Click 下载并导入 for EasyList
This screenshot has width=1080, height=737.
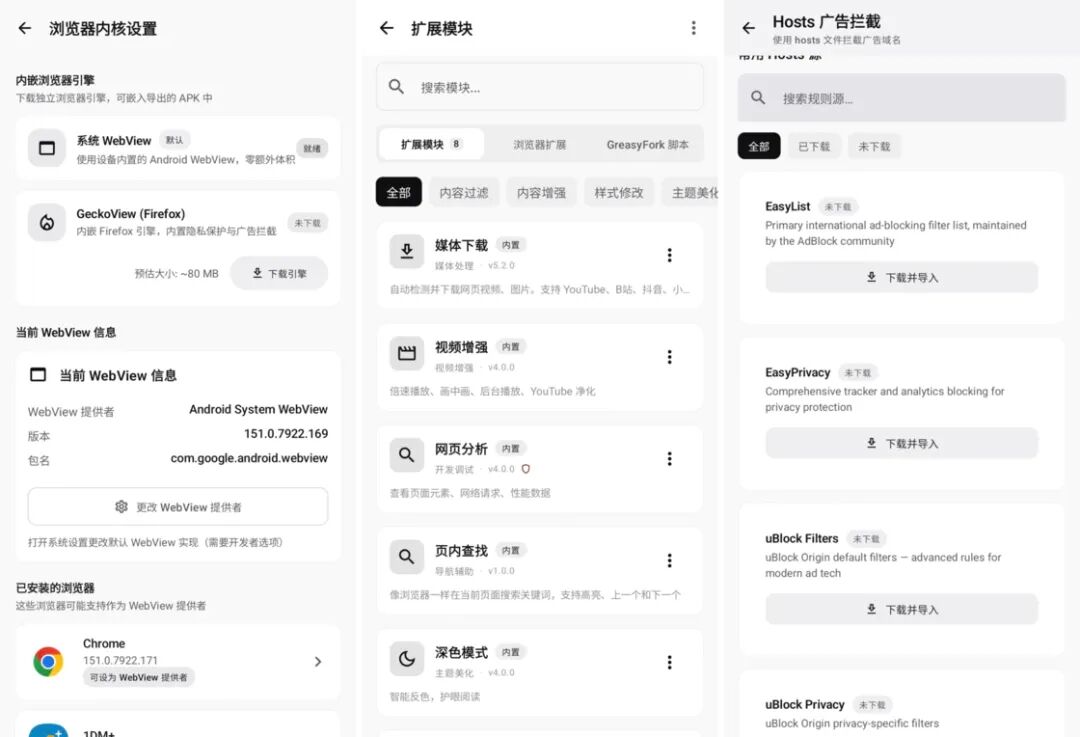tap(902, 278)
